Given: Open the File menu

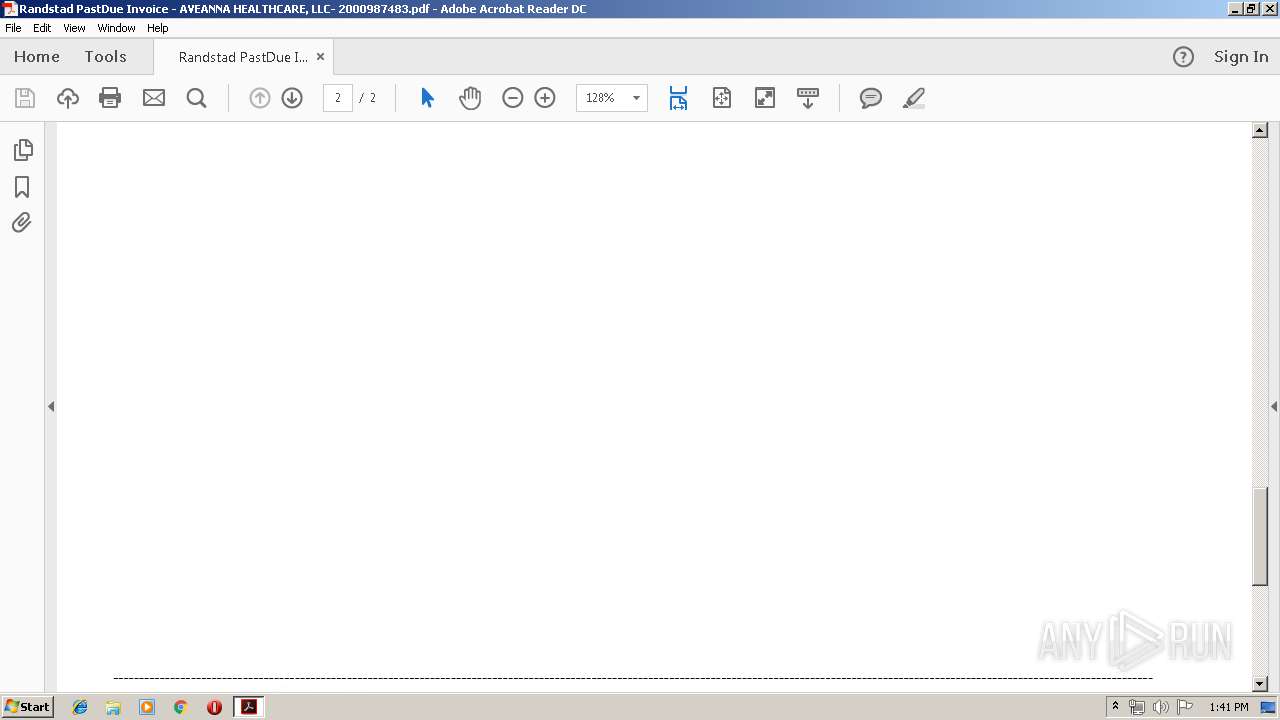Looking at the screenshot, I should tap(13, 28).
